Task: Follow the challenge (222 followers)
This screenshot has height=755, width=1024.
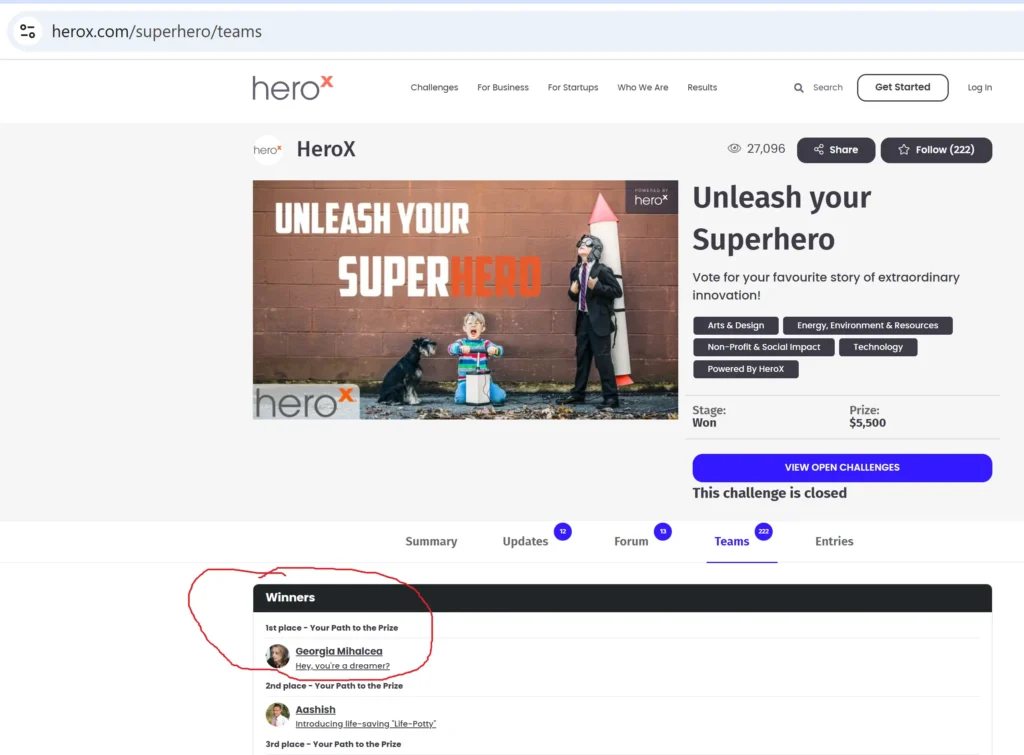Action: 936,150
